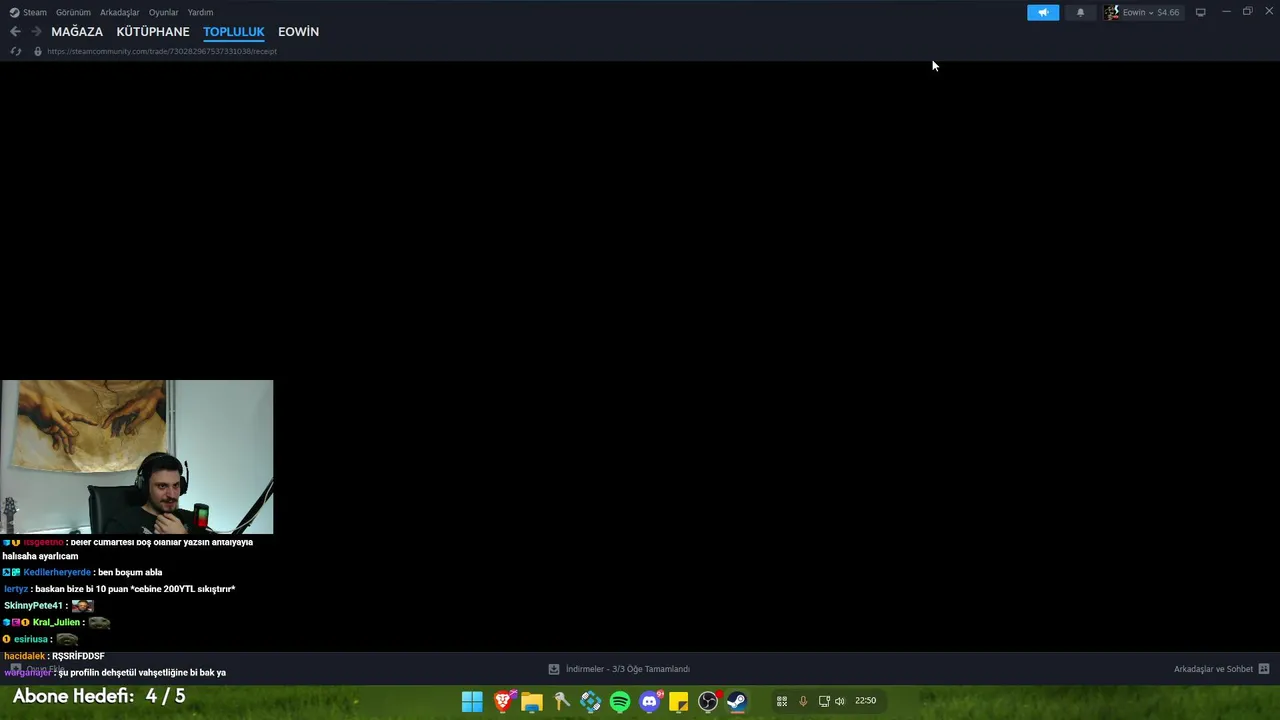Open Steam from the taskbar
The height and width of the screenshot is (720, 1280).
click(737, 702)
